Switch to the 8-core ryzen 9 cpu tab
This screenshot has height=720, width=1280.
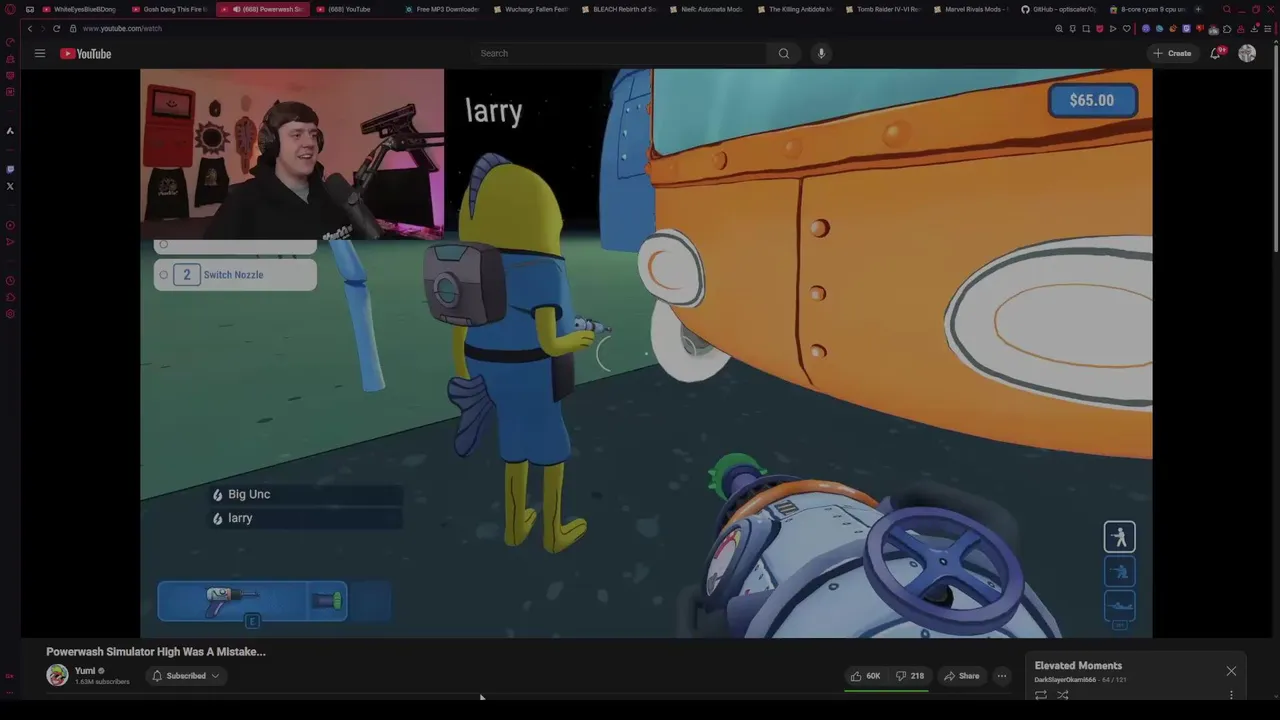(x=1146, y=9)
